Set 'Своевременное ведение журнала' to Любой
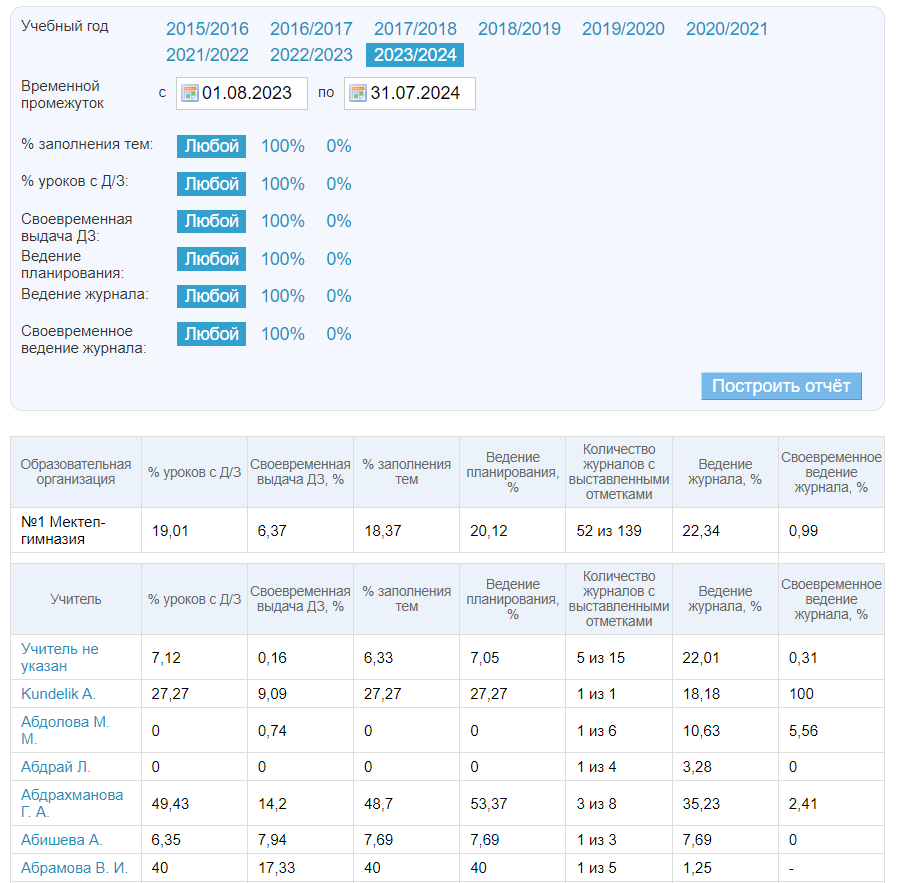Screen dimensions: 899x883 click(211, 334)
